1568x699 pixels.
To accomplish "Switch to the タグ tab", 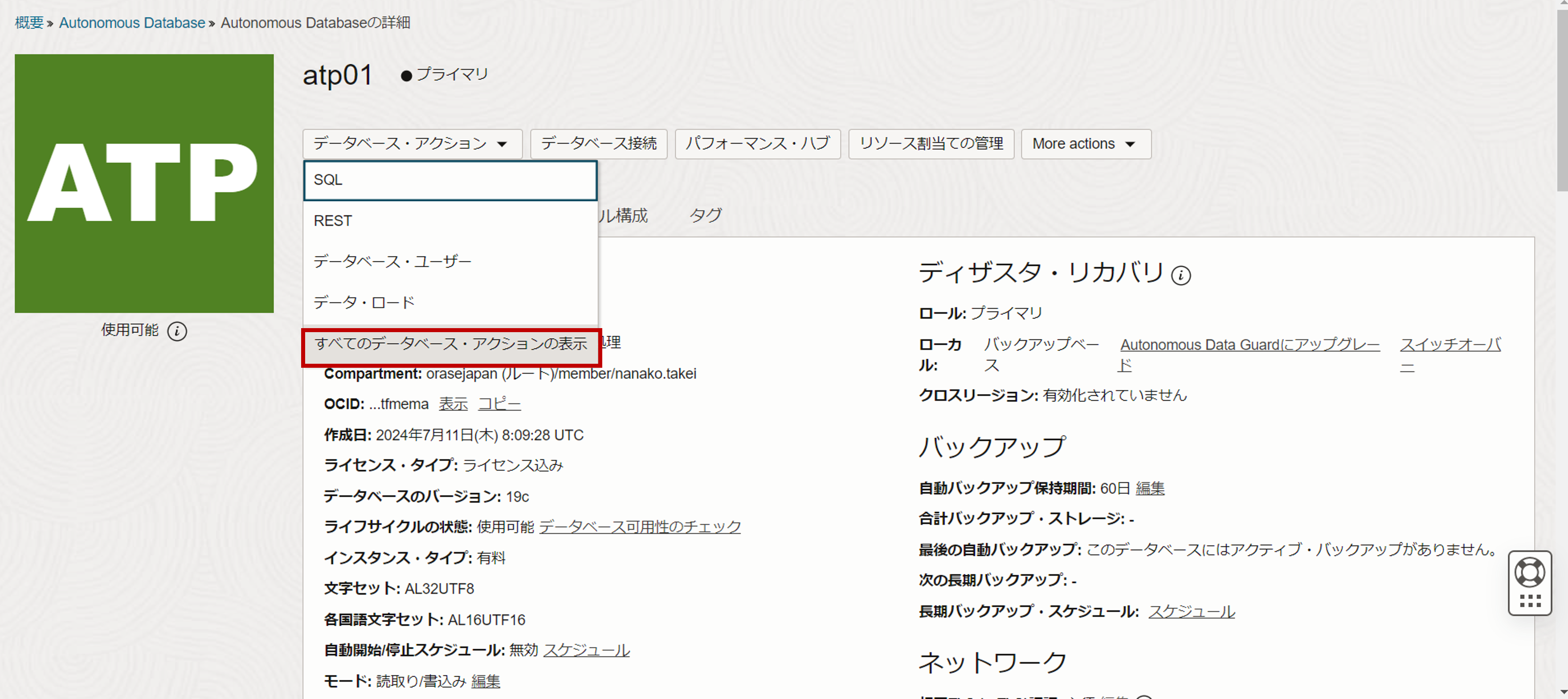I will pos(705,215).
